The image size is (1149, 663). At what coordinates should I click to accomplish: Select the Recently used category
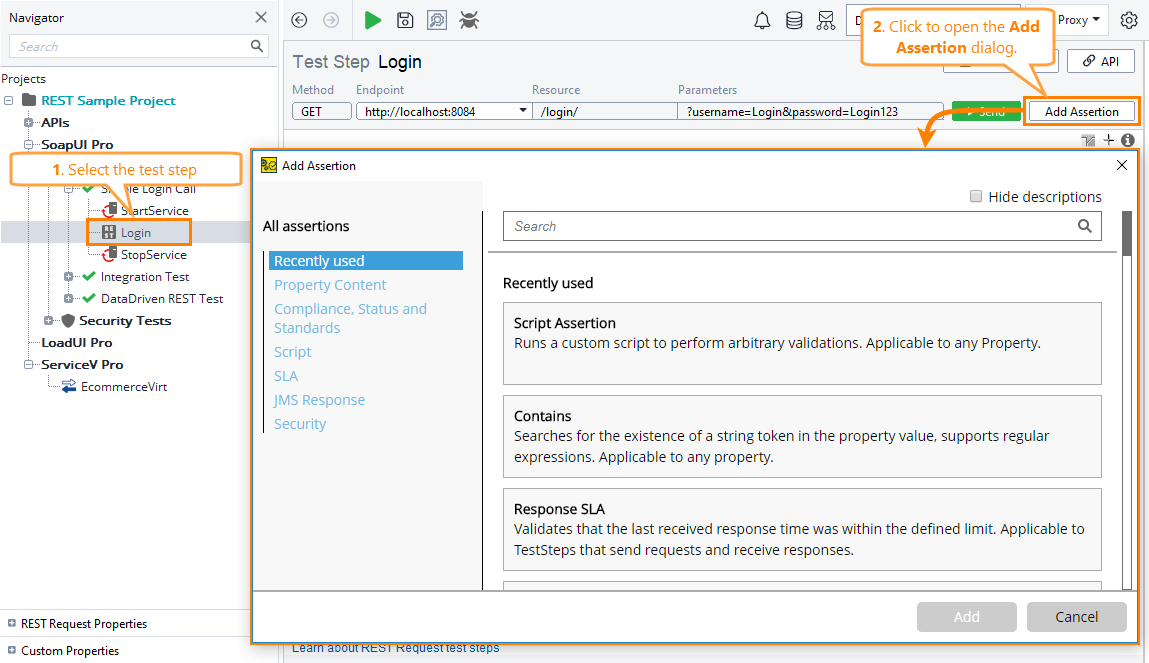pyautogui.click(x=366, y=261)
